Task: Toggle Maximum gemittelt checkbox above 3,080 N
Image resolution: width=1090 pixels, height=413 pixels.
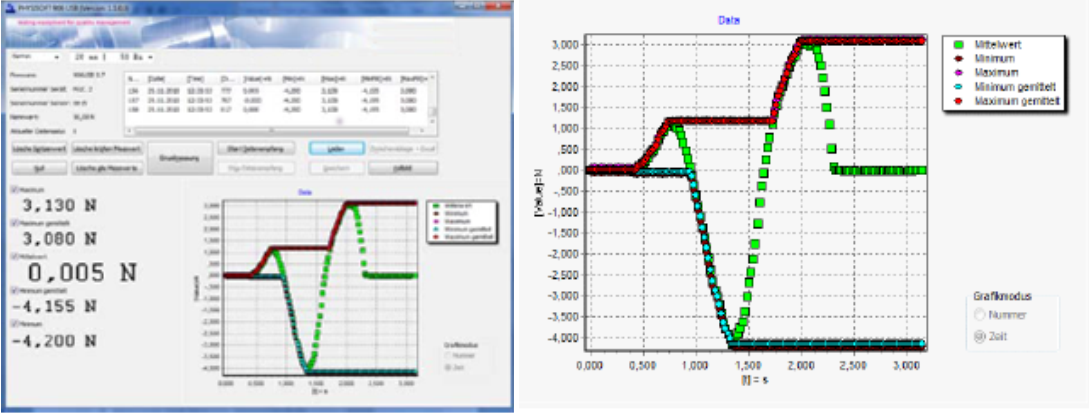Action: [12, 222]
